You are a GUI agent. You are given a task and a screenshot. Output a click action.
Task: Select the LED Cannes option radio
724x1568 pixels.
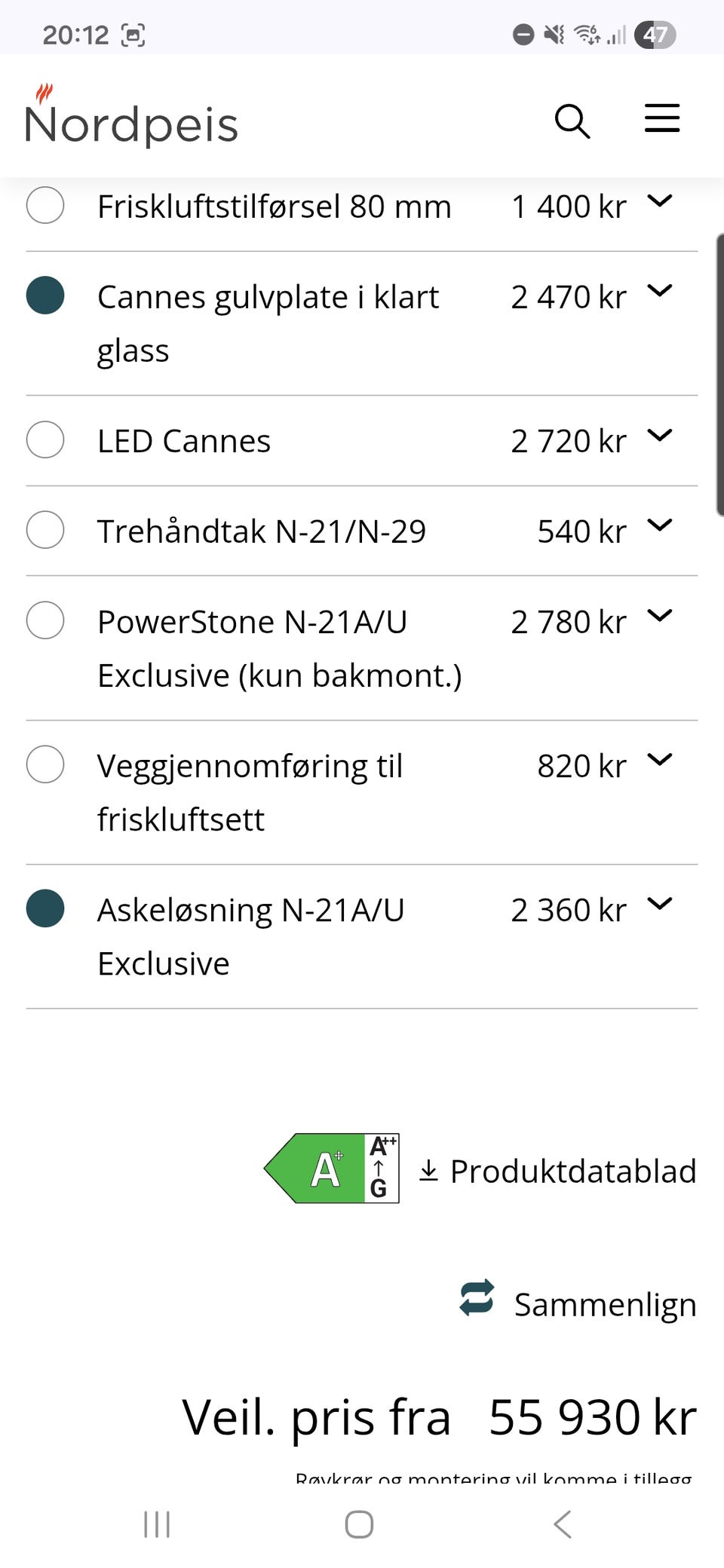point(45,439)
